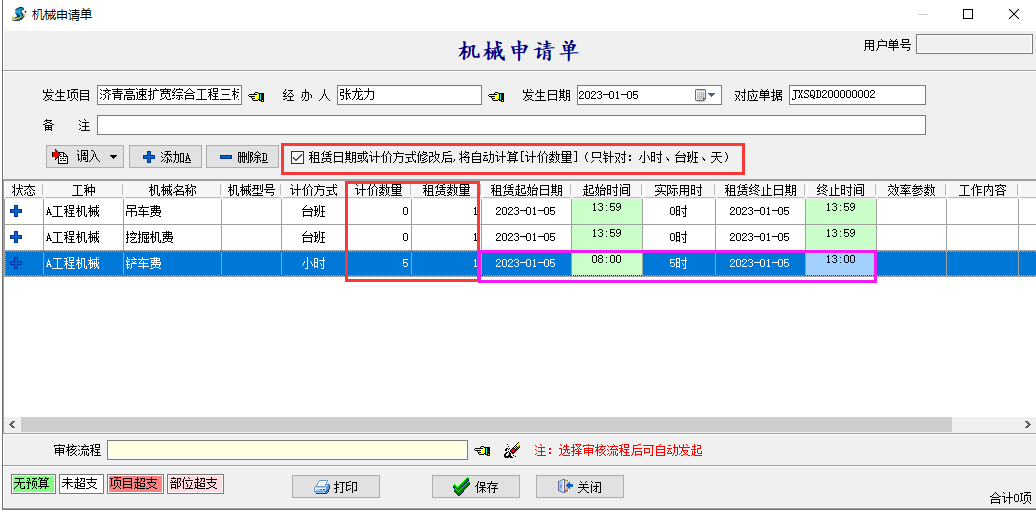This screenshot has width=1036, height=512.
Task: Click the 租赁起始日期 column header
Action: pyautogui.click(x=526, y=190)
